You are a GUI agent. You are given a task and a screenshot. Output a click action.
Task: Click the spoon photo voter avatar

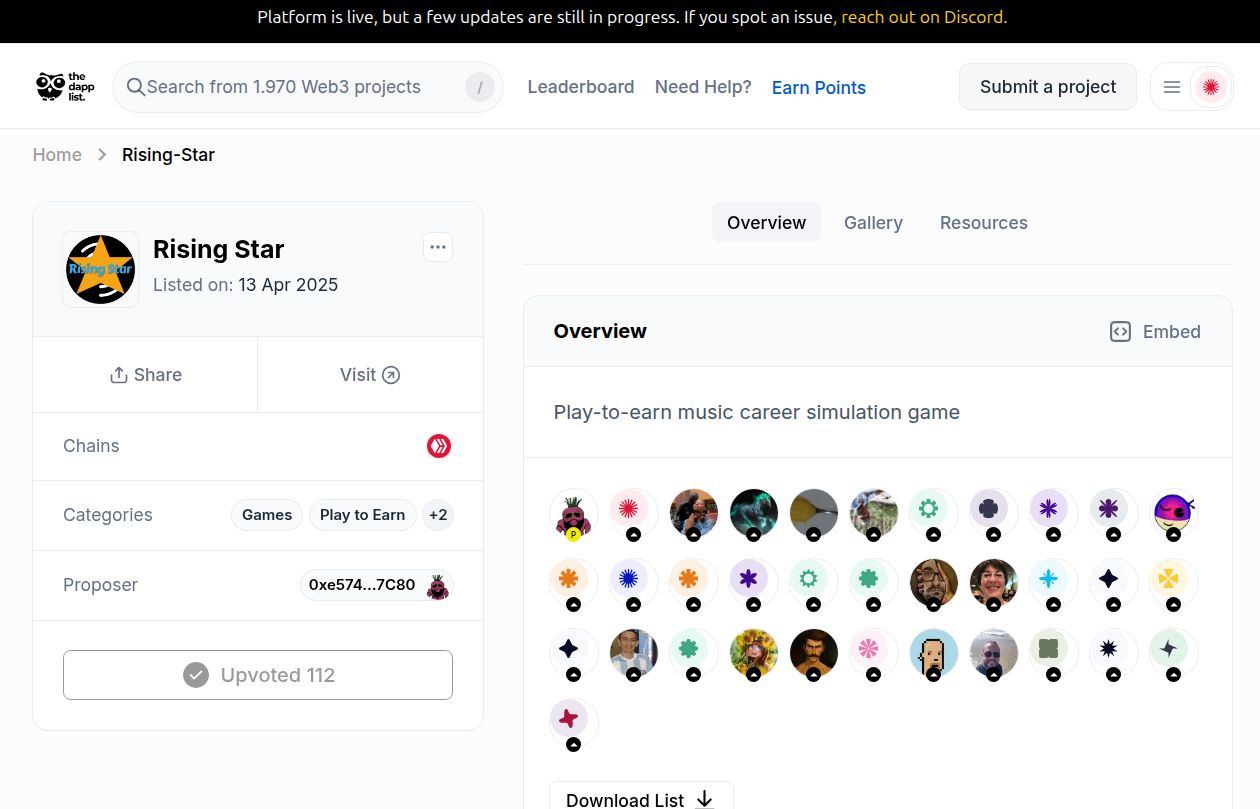[x=813, y=514]
